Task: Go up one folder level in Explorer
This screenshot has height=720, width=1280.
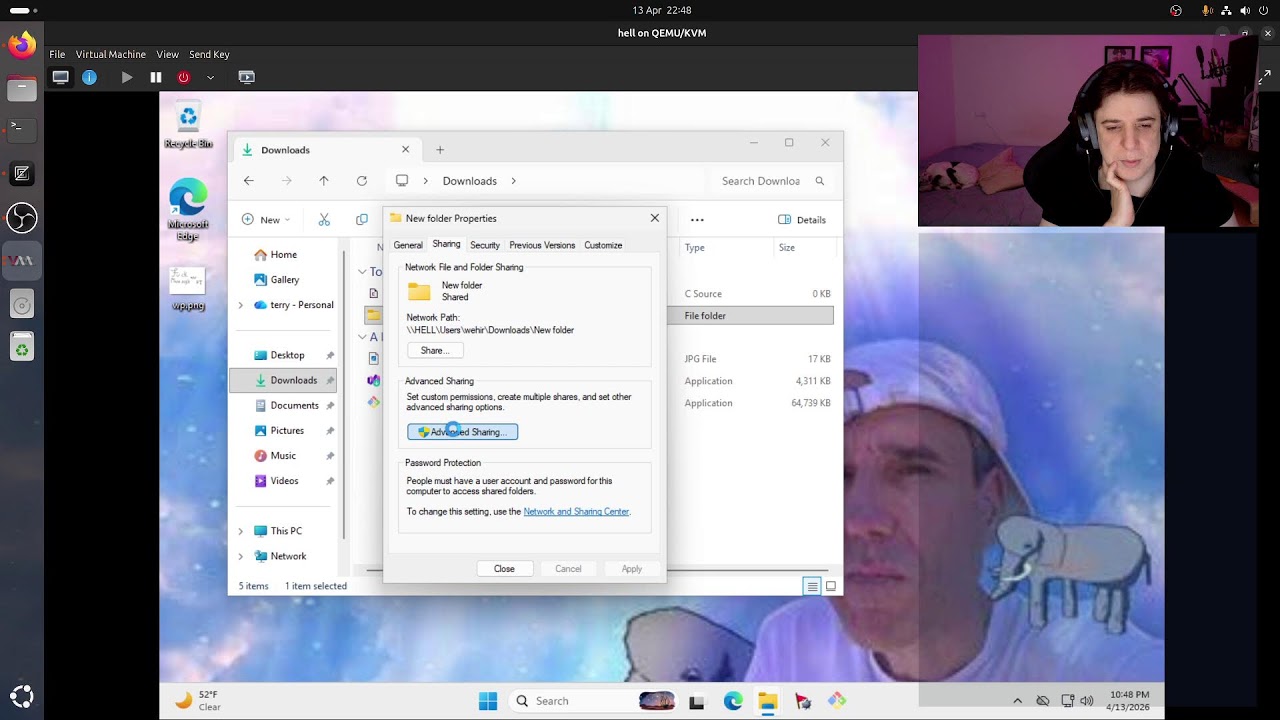Action: pos(324,181)
